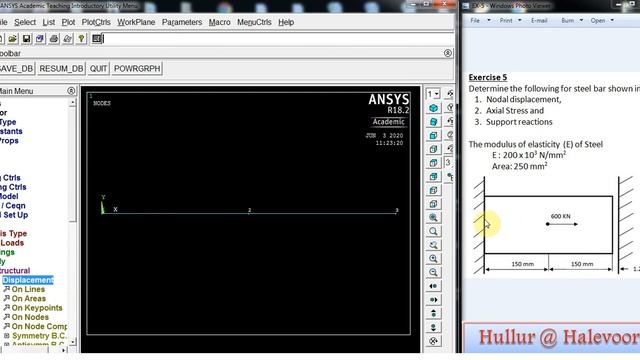Viewport: 640px width, 360px height.
Task: Open the Parameters menu
Action: pos(182,22)
